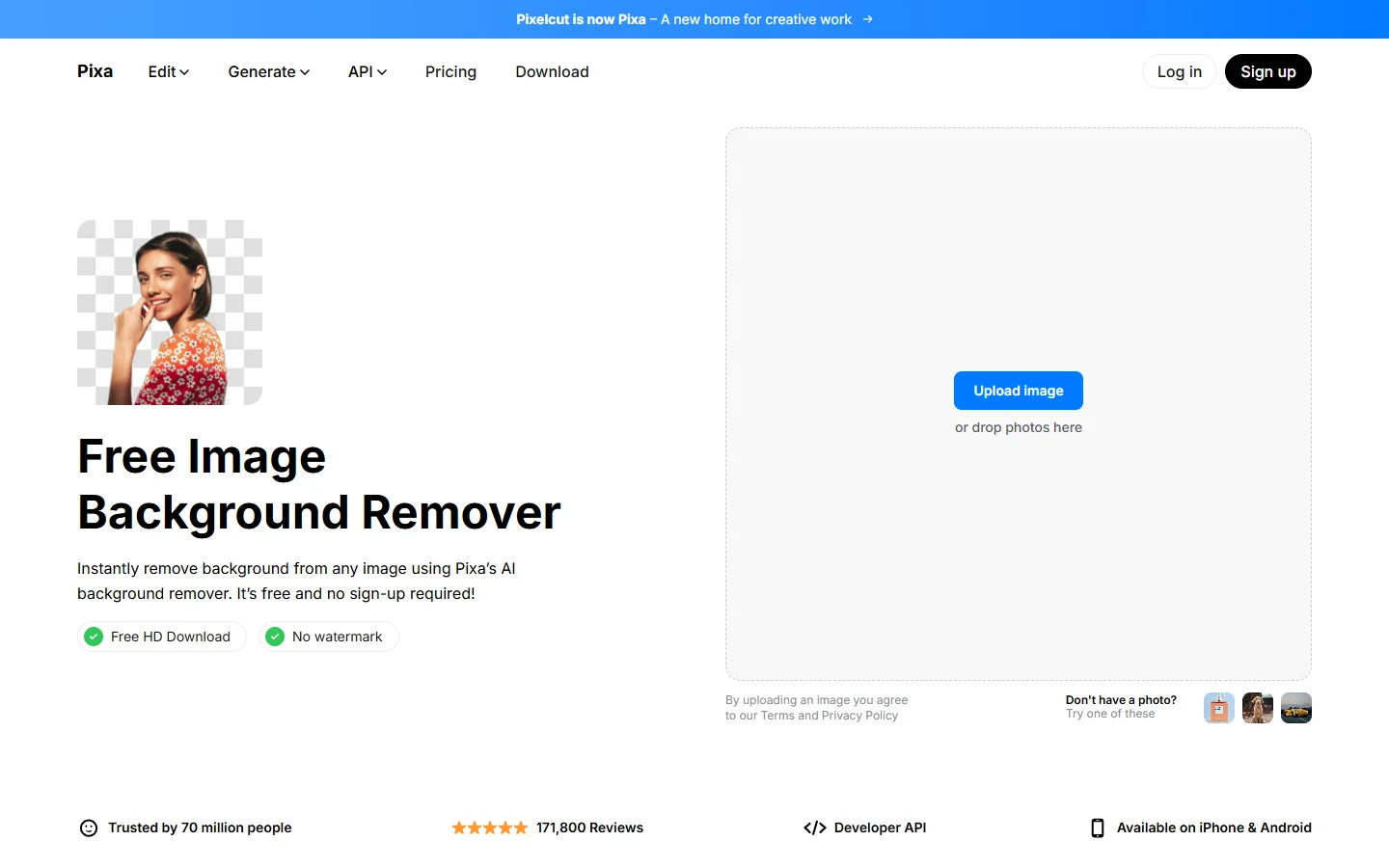The image size is (1389, 868).
Task: Expand the Generate menu
Action: pyautogui.click(x=268, y=71)
